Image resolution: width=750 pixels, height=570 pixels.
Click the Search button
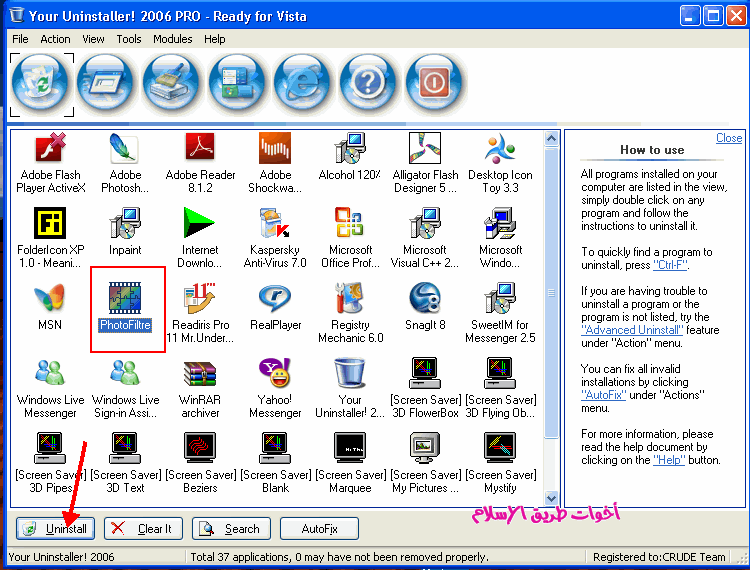coord(231,528)
